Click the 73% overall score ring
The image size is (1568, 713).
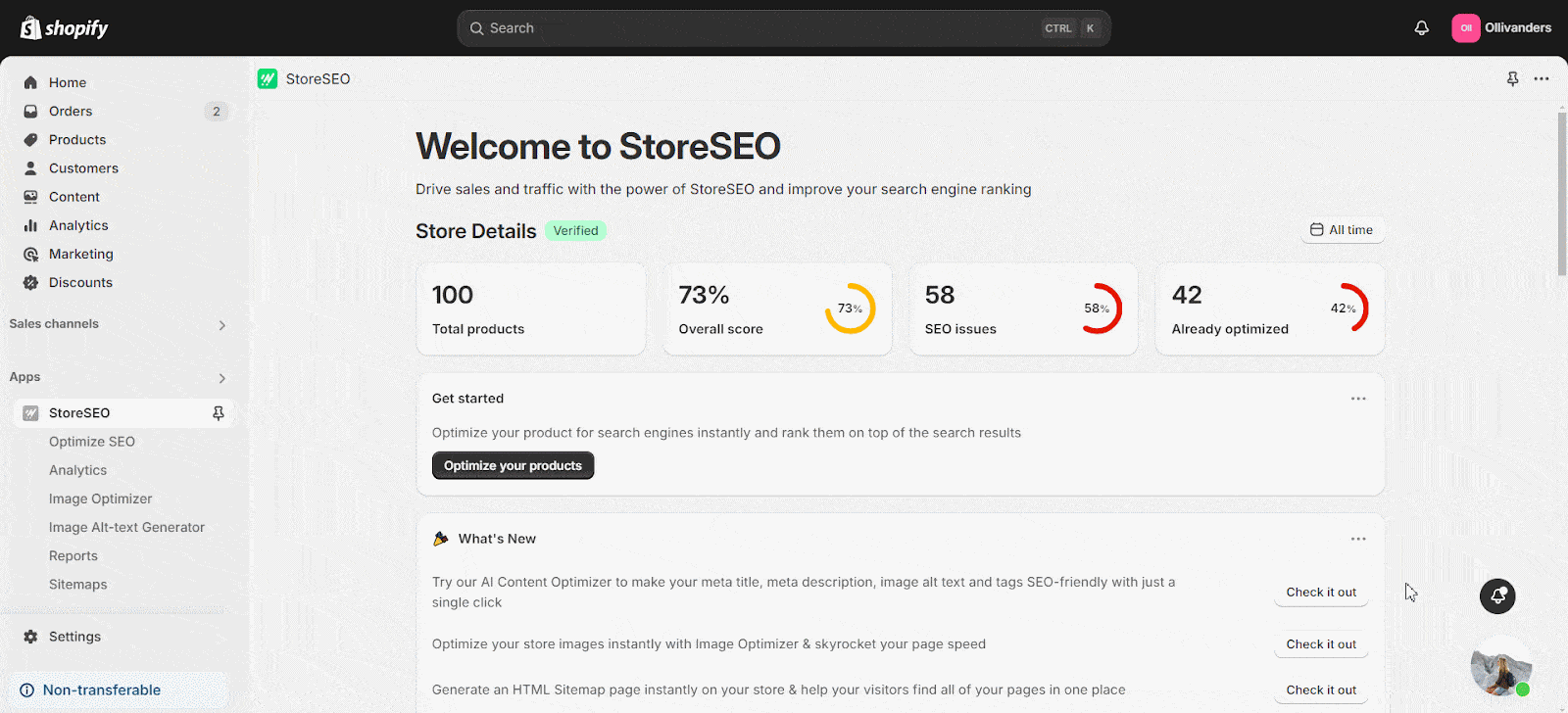[850, 309]
